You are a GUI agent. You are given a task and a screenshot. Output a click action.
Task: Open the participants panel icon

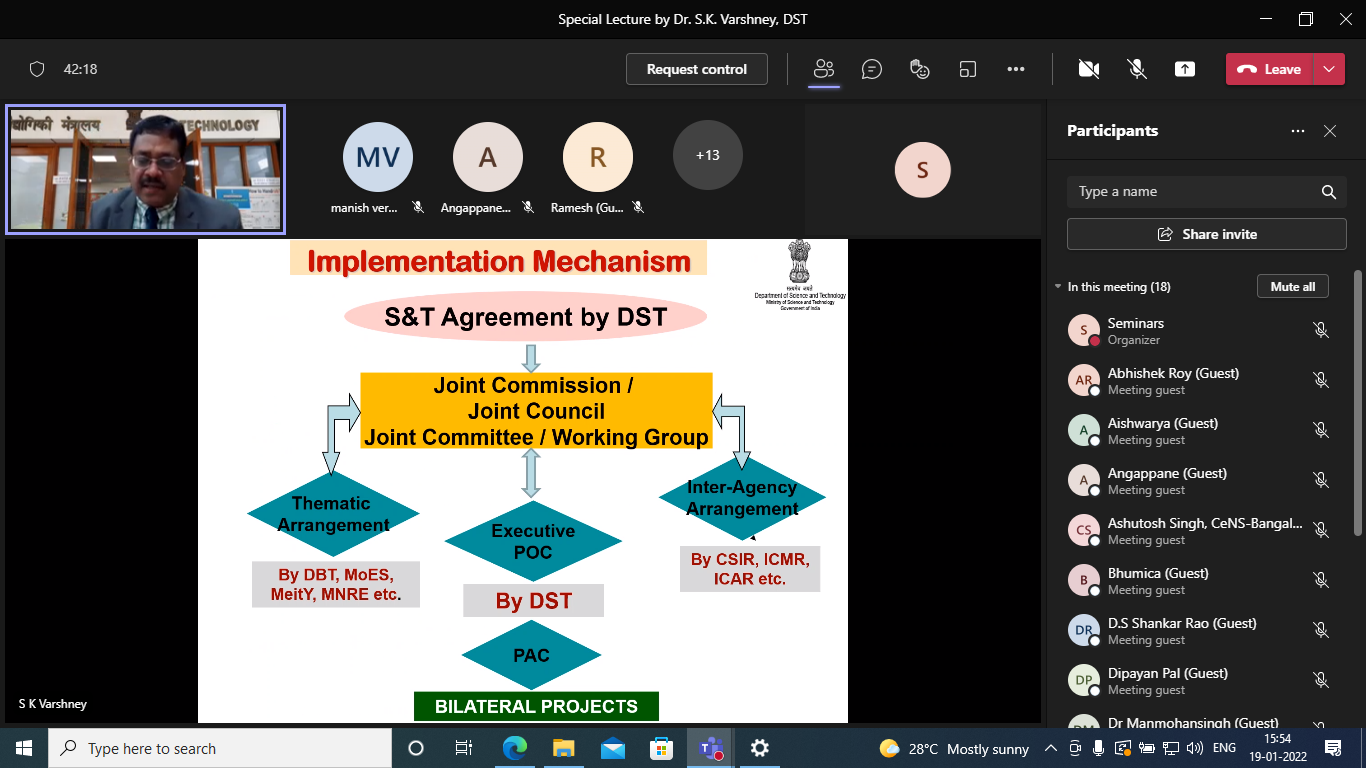click(x=824, y=69)
